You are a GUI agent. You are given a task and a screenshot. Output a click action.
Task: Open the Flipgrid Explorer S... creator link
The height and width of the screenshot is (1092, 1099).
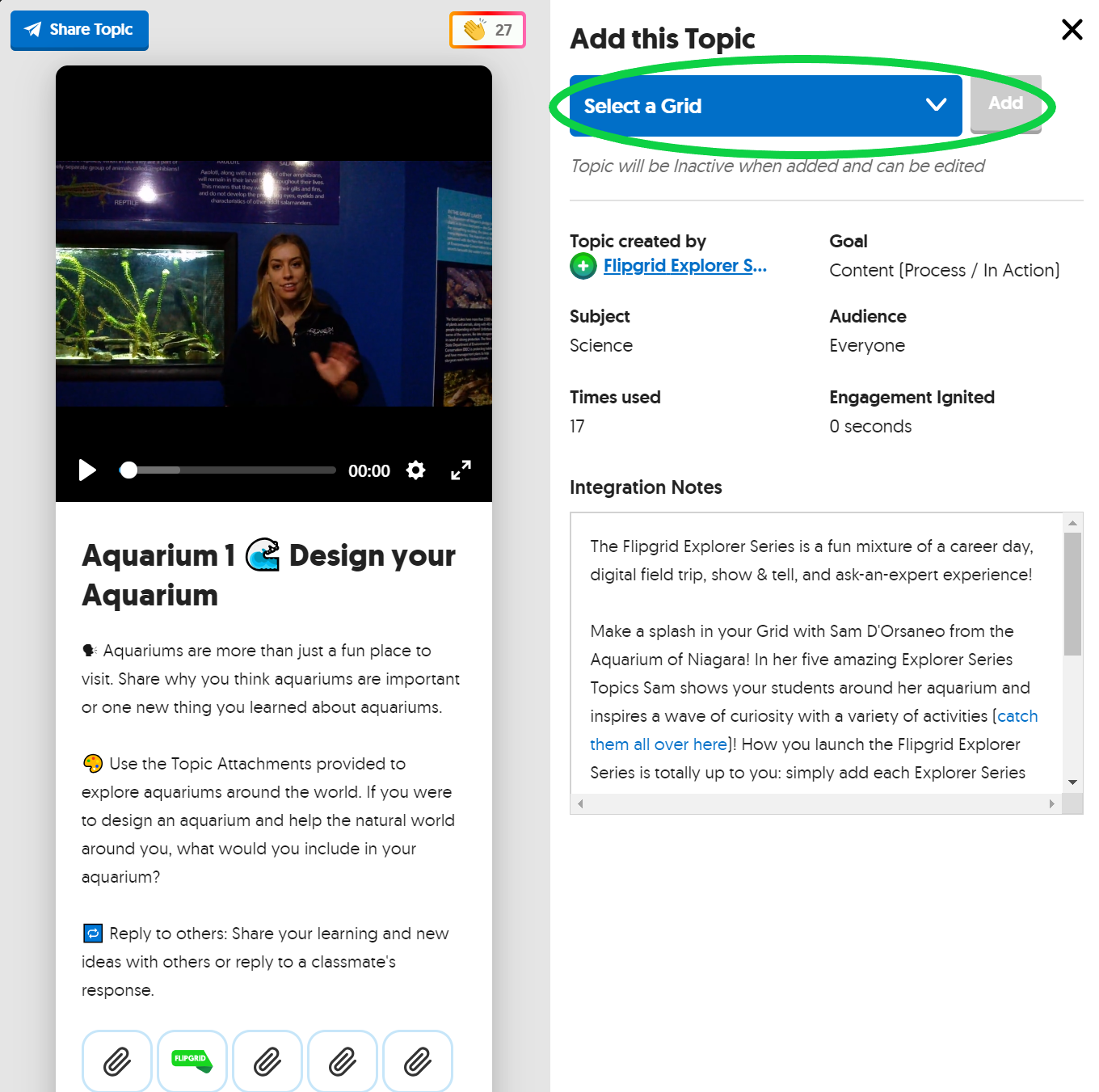coord(684,265)
